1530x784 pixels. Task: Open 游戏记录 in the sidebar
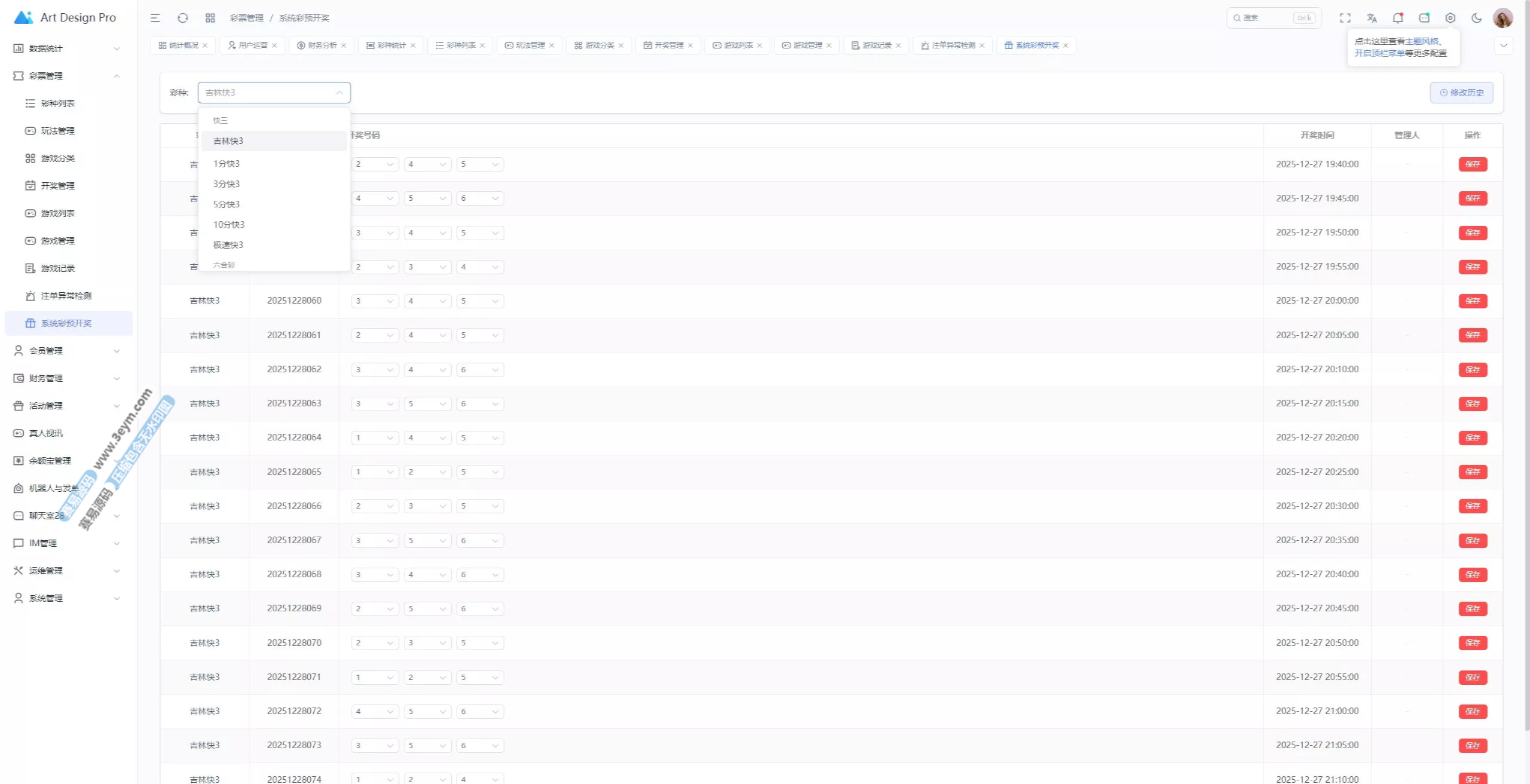(58, 268)
